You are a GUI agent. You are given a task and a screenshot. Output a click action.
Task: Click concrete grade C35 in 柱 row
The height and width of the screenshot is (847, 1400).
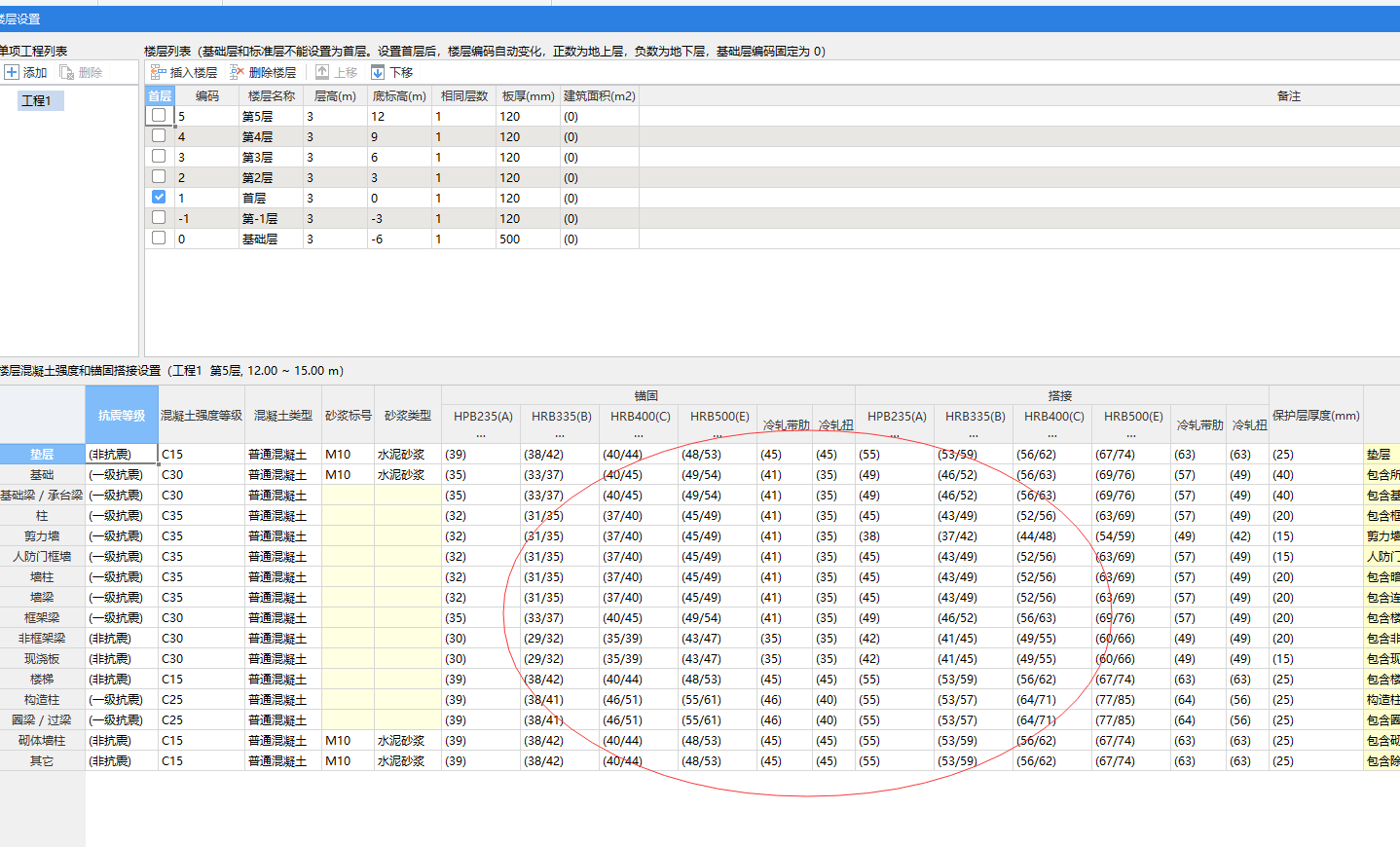click(x=202, y=516)
